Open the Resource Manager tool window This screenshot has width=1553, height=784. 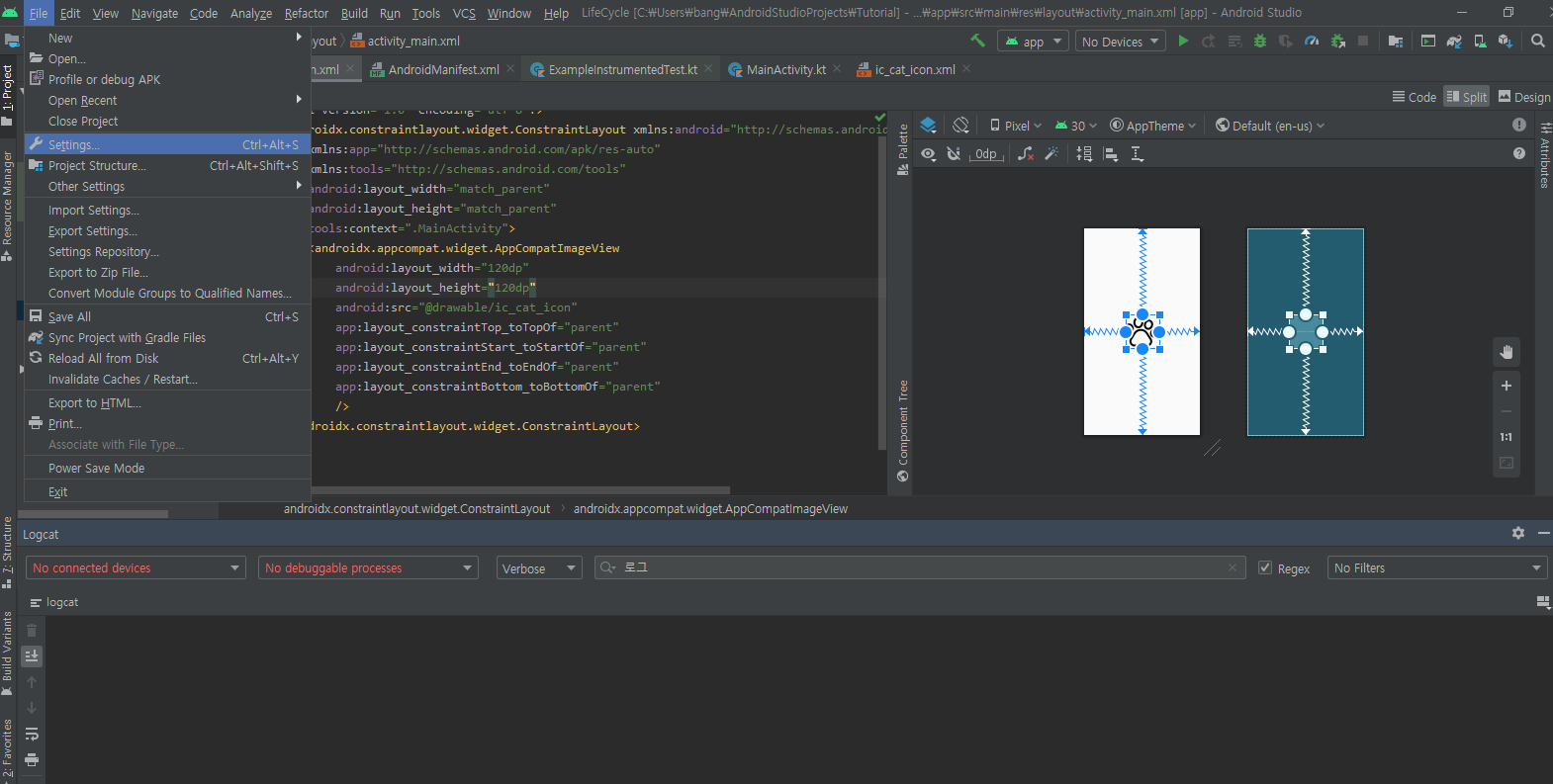7,206
